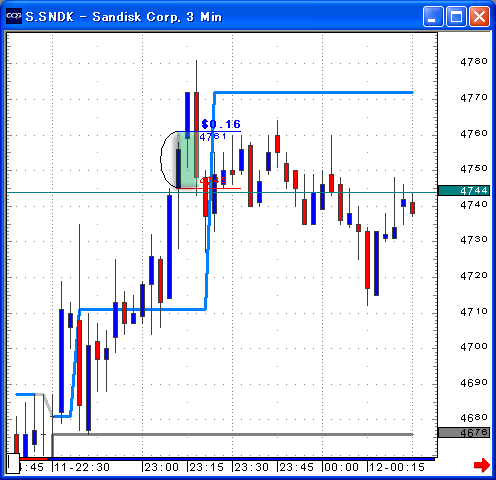This screenshot has height=480, width=496.
Task: Click the 4710 price axis label
Action: click(474, 311)
